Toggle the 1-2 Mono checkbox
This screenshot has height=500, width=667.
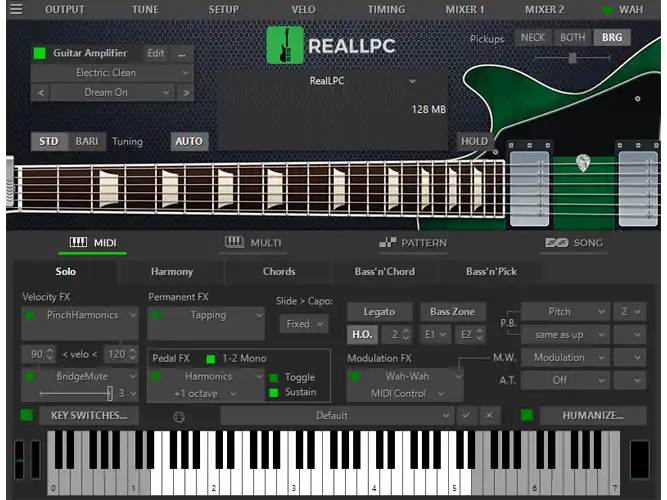(x=211, y=359)
